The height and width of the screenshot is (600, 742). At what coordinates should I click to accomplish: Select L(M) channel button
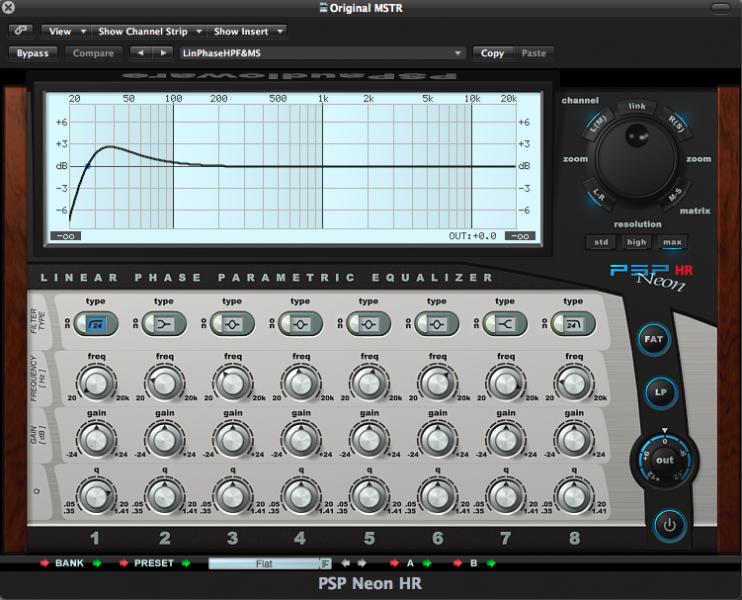[x=598, y=124]
